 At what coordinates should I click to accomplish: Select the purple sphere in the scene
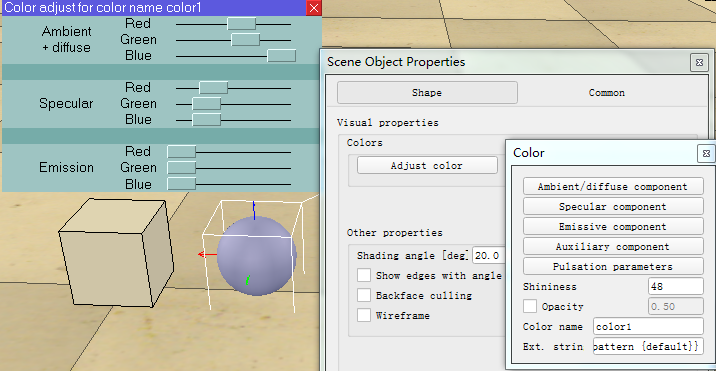tap(257, 256)
